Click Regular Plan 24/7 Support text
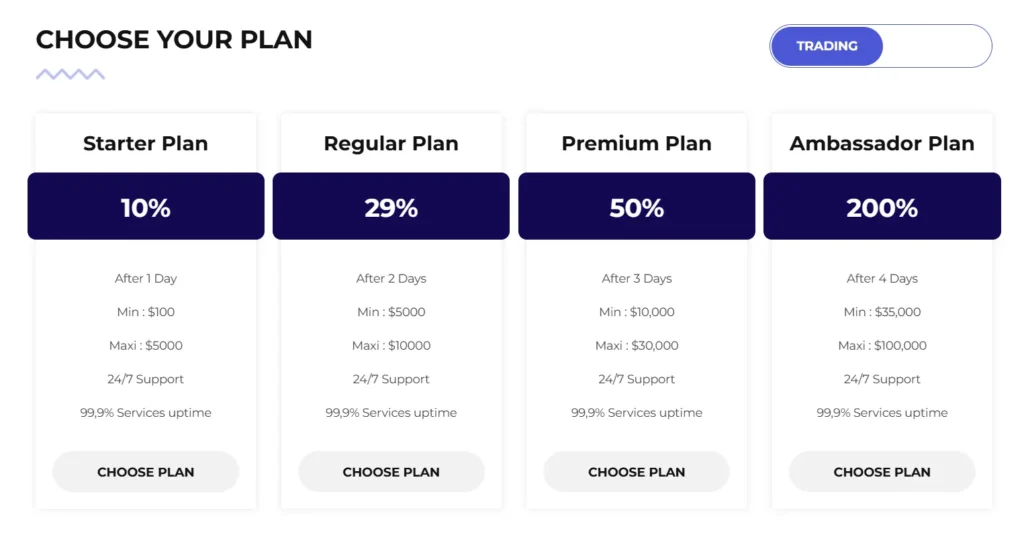This screenshot has width=1024, height=539. click(391, 379)
